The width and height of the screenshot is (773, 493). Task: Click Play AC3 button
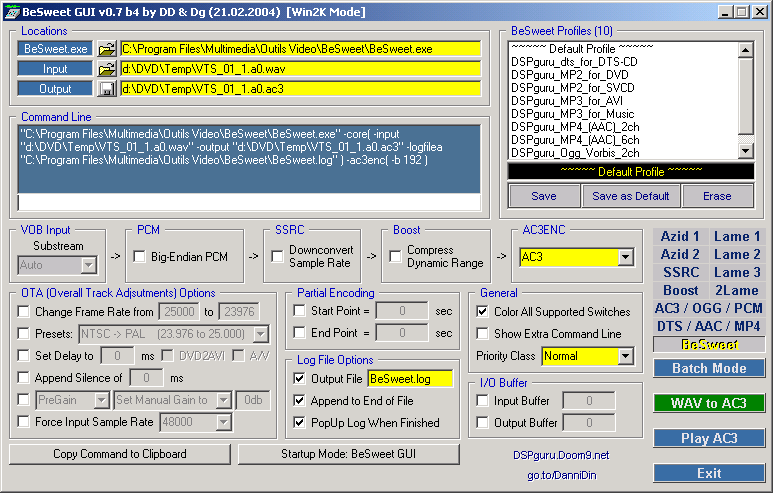click(709, 438)
